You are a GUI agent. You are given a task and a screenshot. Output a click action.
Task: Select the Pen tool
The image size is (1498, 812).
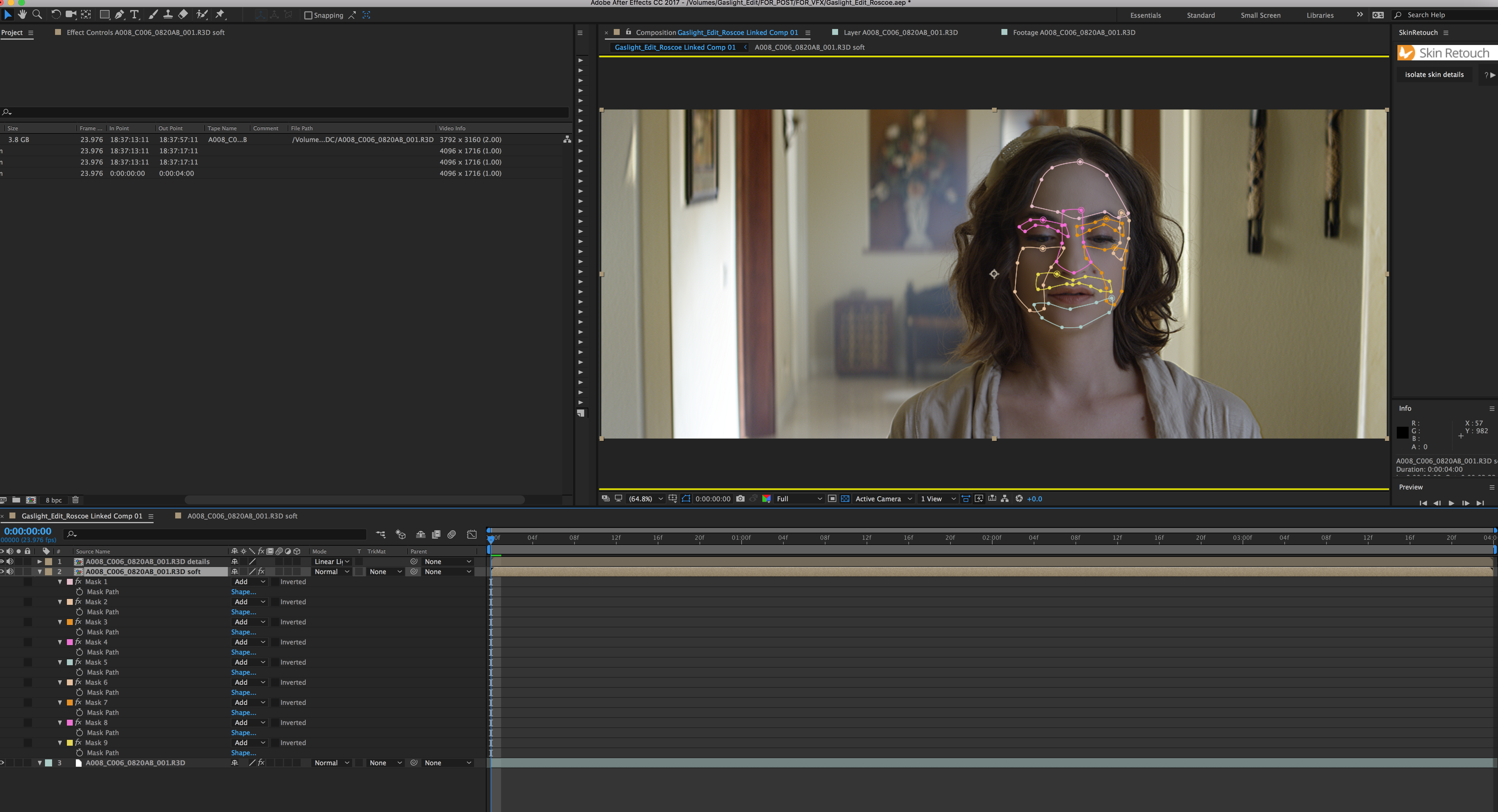click(x=119, y=14)
